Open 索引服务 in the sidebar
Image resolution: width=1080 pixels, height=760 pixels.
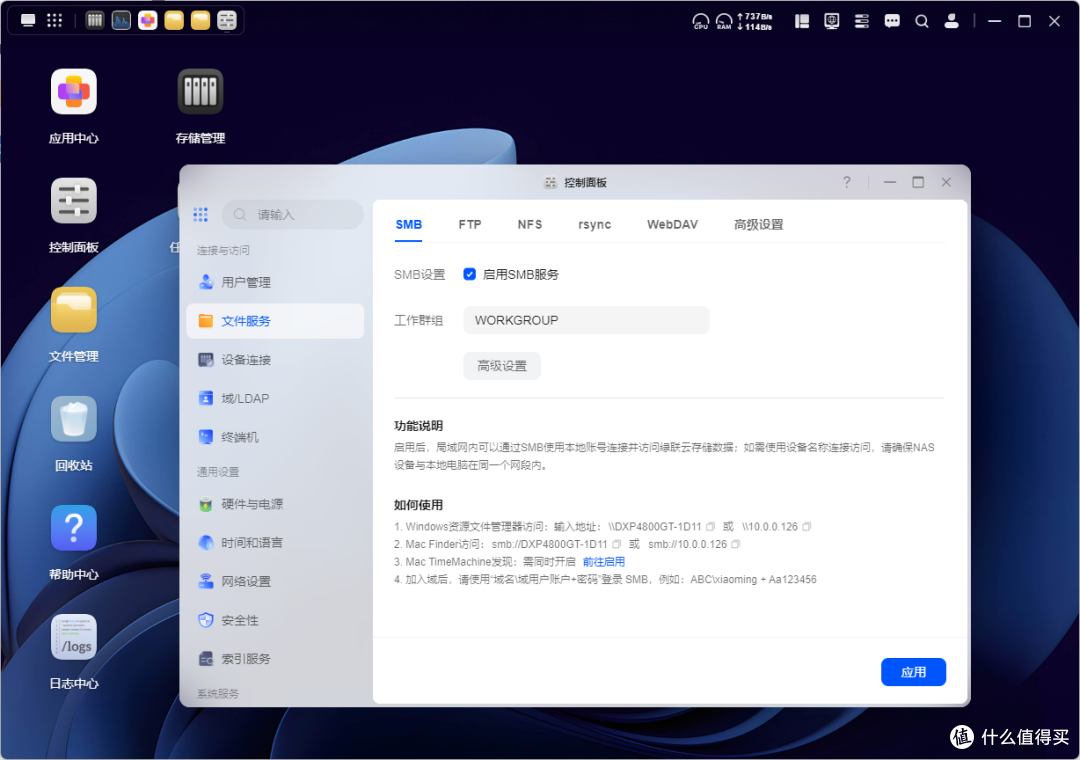275,659
